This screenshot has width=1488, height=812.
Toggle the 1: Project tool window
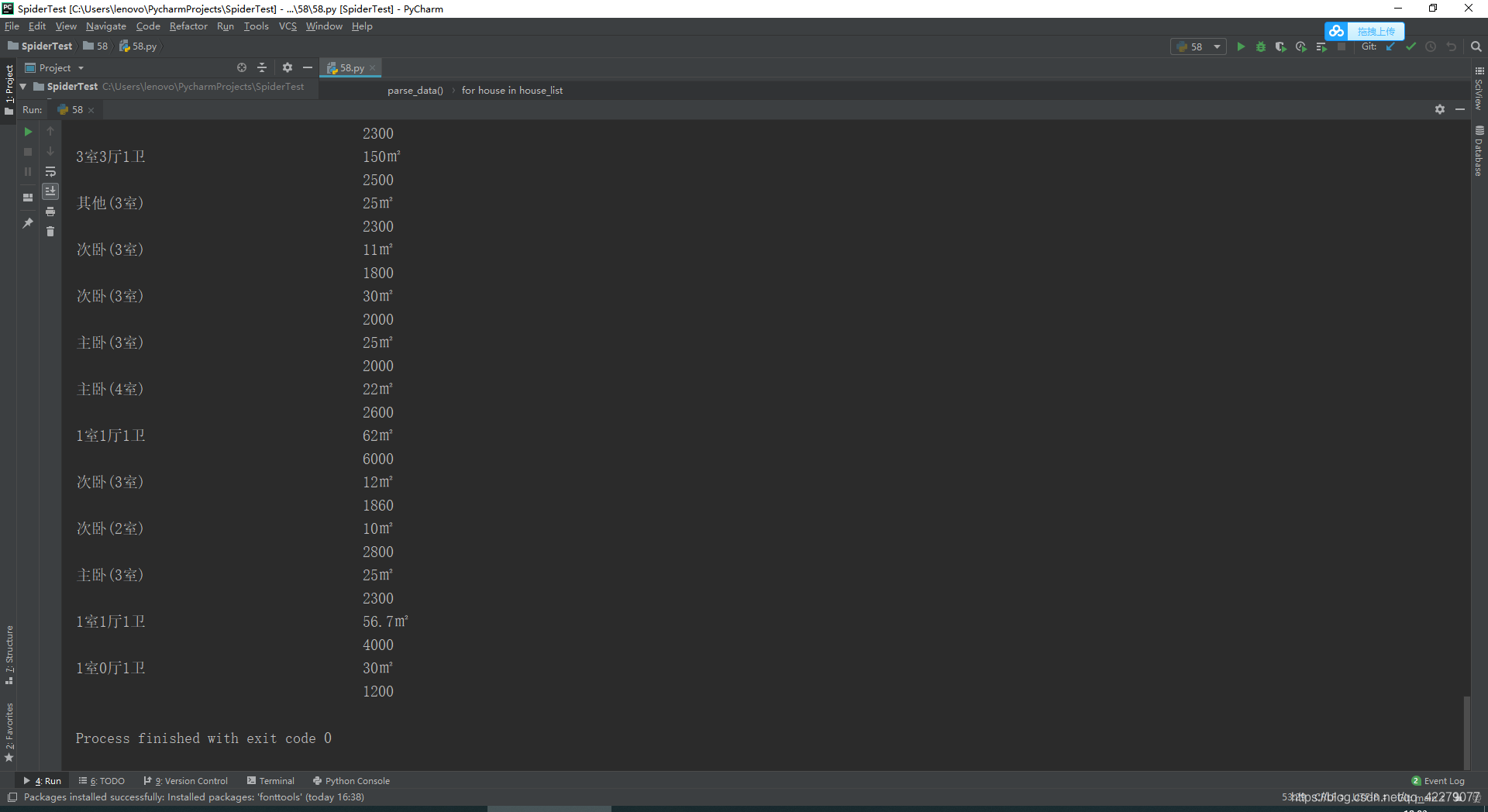coord(9,90)
